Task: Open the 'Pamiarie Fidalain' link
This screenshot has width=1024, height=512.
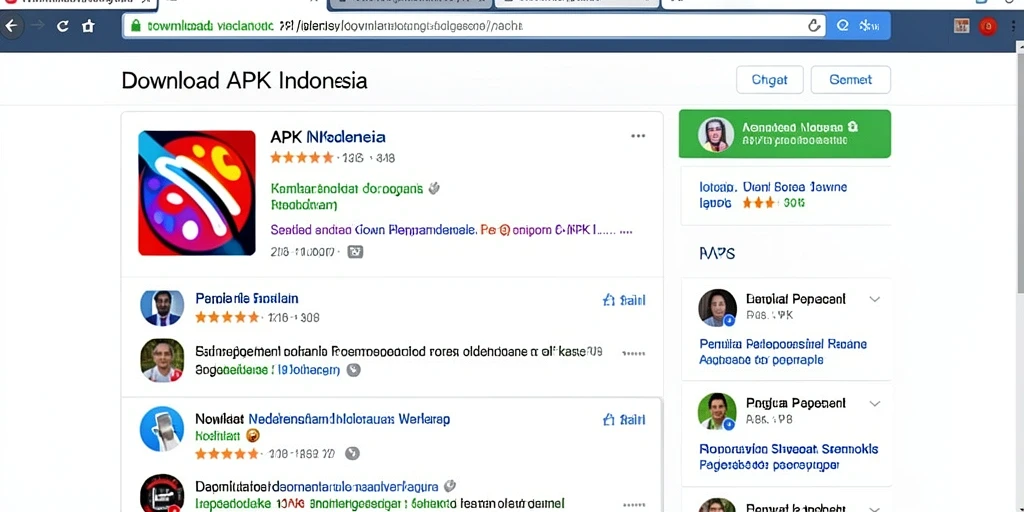Action: 247,298
